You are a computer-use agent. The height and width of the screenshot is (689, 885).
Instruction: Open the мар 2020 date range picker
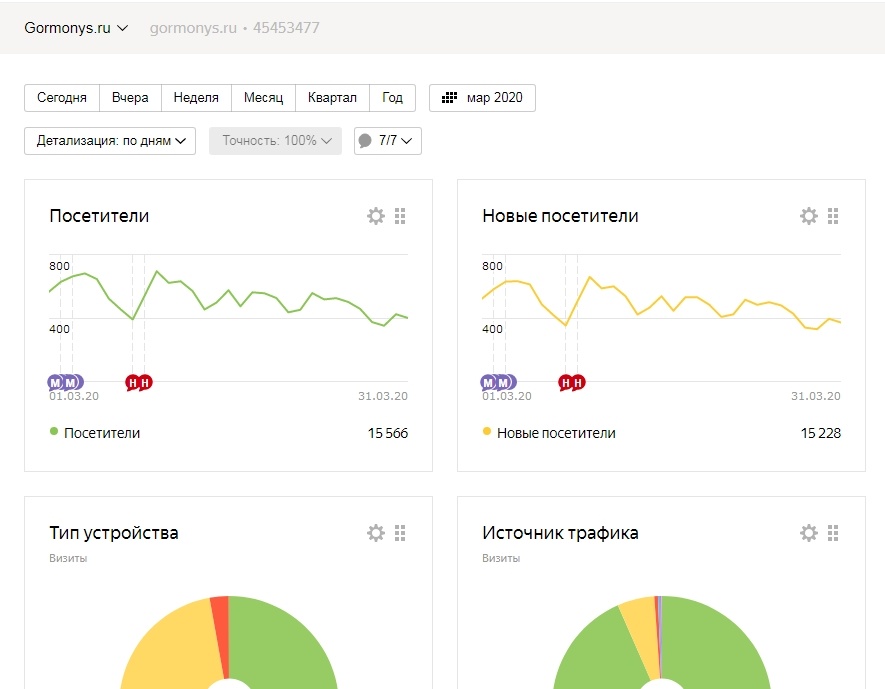pyautogui.click(x=482, y=98)
